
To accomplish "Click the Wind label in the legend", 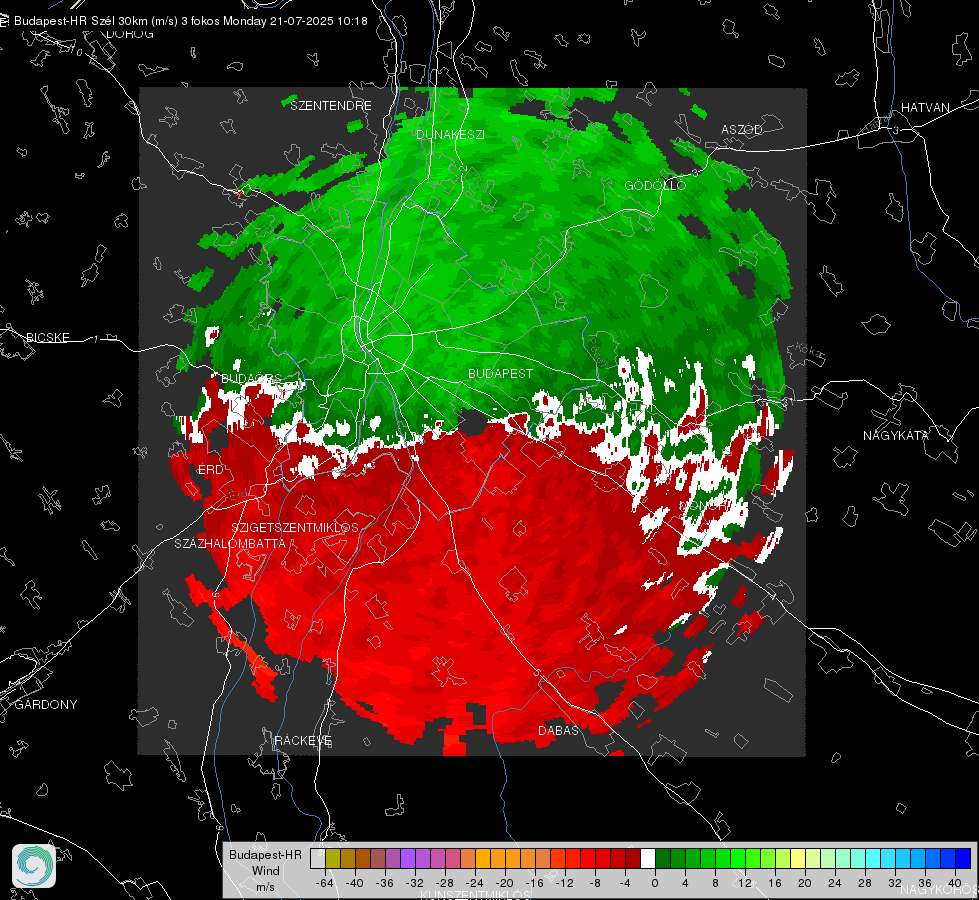I will point(265,871).
